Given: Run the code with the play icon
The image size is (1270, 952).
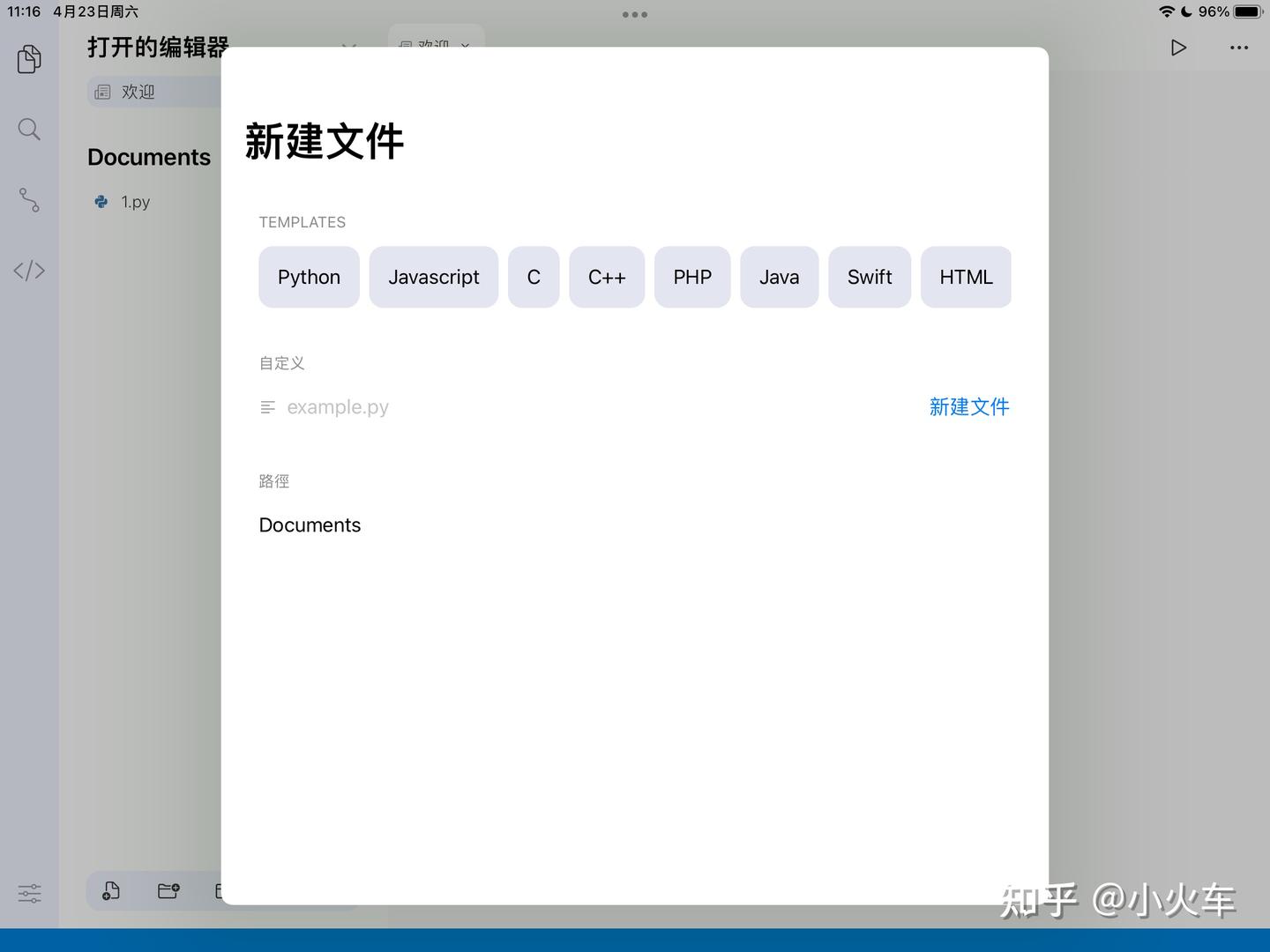Looking at the screenshot, I should coord(1178,47).
